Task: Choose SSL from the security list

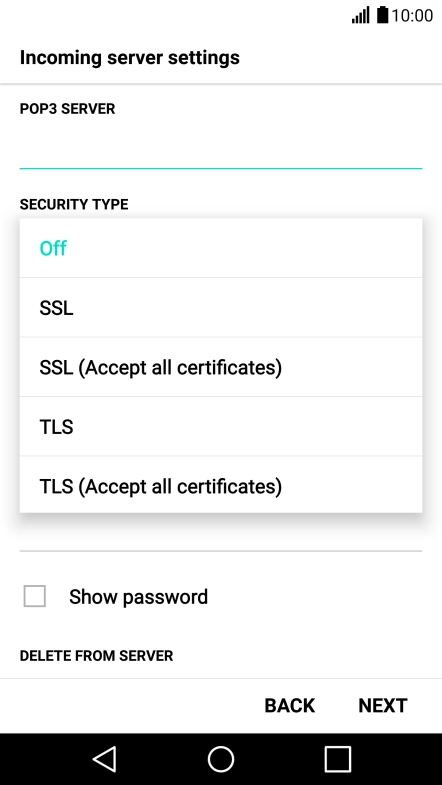Action: [221, 307]
